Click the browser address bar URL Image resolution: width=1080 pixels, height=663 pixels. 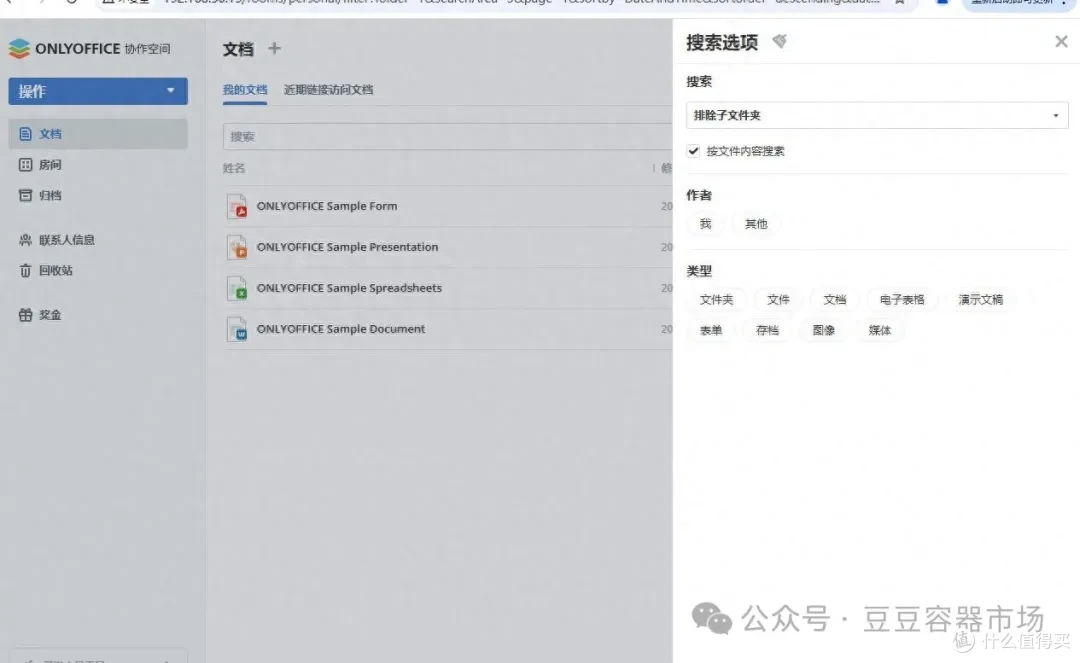click(521, 2)
